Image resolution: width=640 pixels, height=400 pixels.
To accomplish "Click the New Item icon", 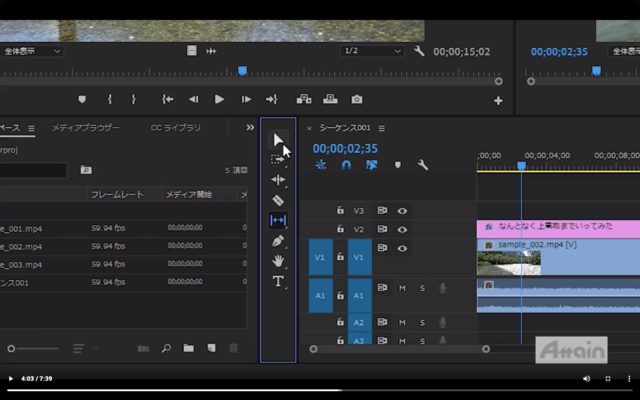I will [211, 348].
